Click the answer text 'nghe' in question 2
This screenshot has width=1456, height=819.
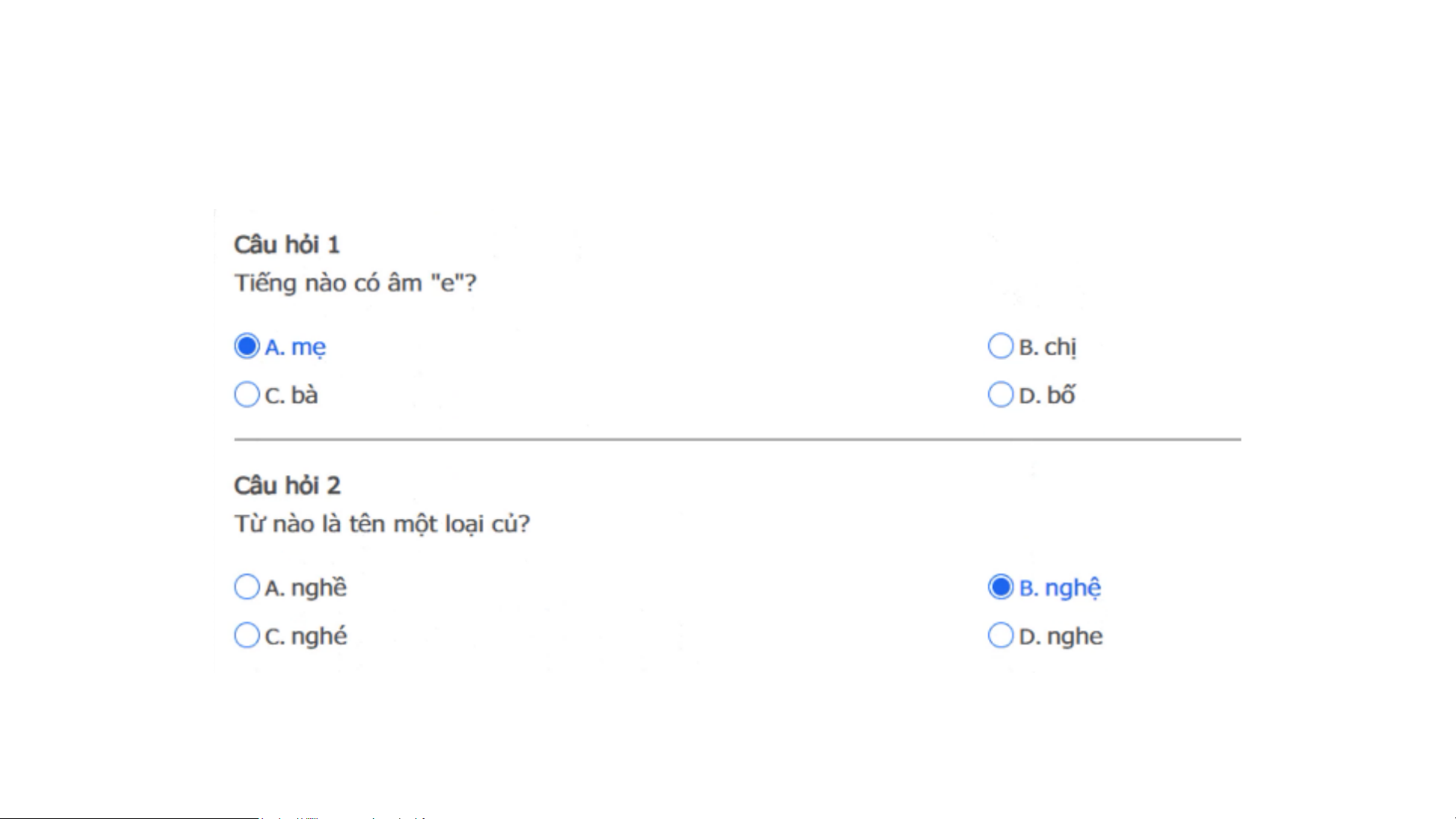[1075, 637]
